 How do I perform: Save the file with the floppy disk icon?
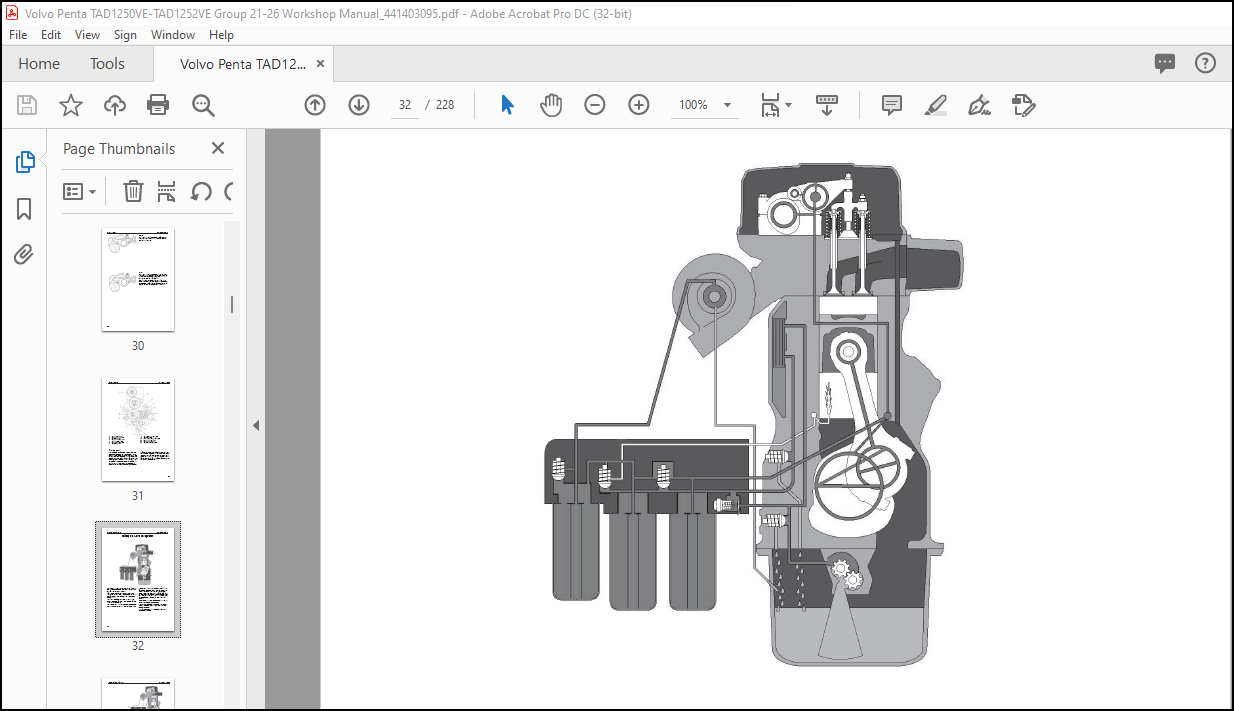pyautogui.click(x=27, y=105)
